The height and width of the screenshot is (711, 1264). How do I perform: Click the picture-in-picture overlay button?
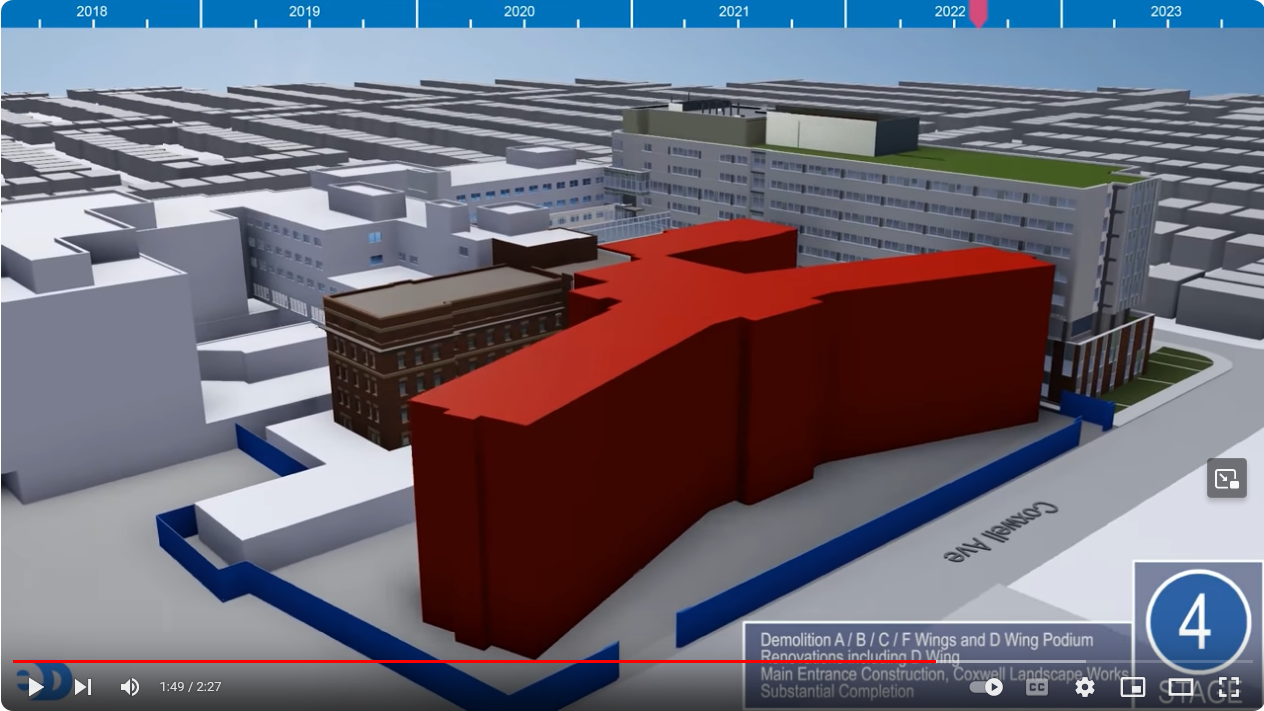[x=1227, y=478]
